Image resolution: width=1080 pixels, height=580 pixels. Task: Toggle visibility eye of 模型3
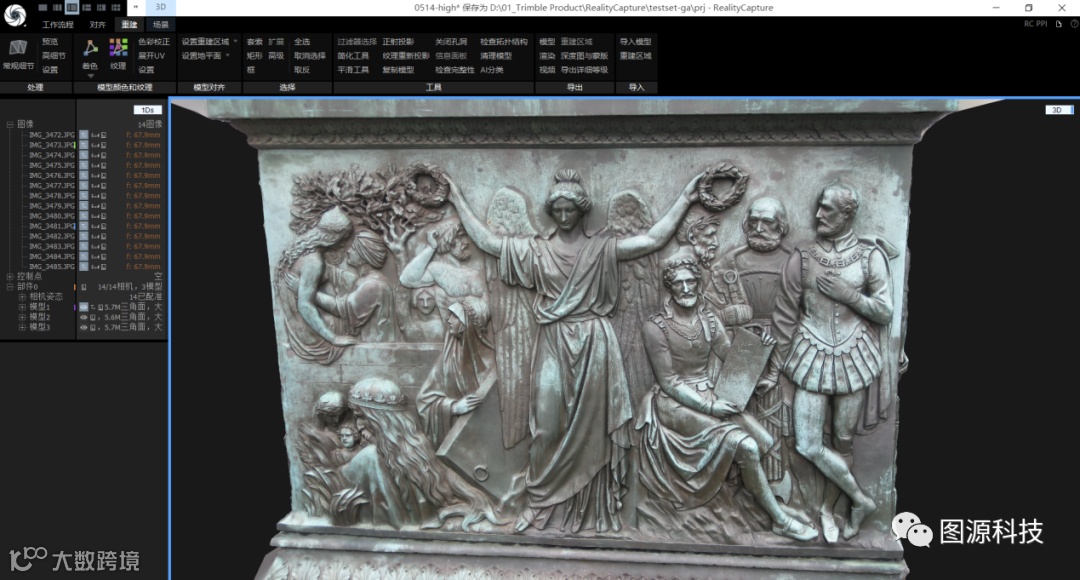pos(84,328)
